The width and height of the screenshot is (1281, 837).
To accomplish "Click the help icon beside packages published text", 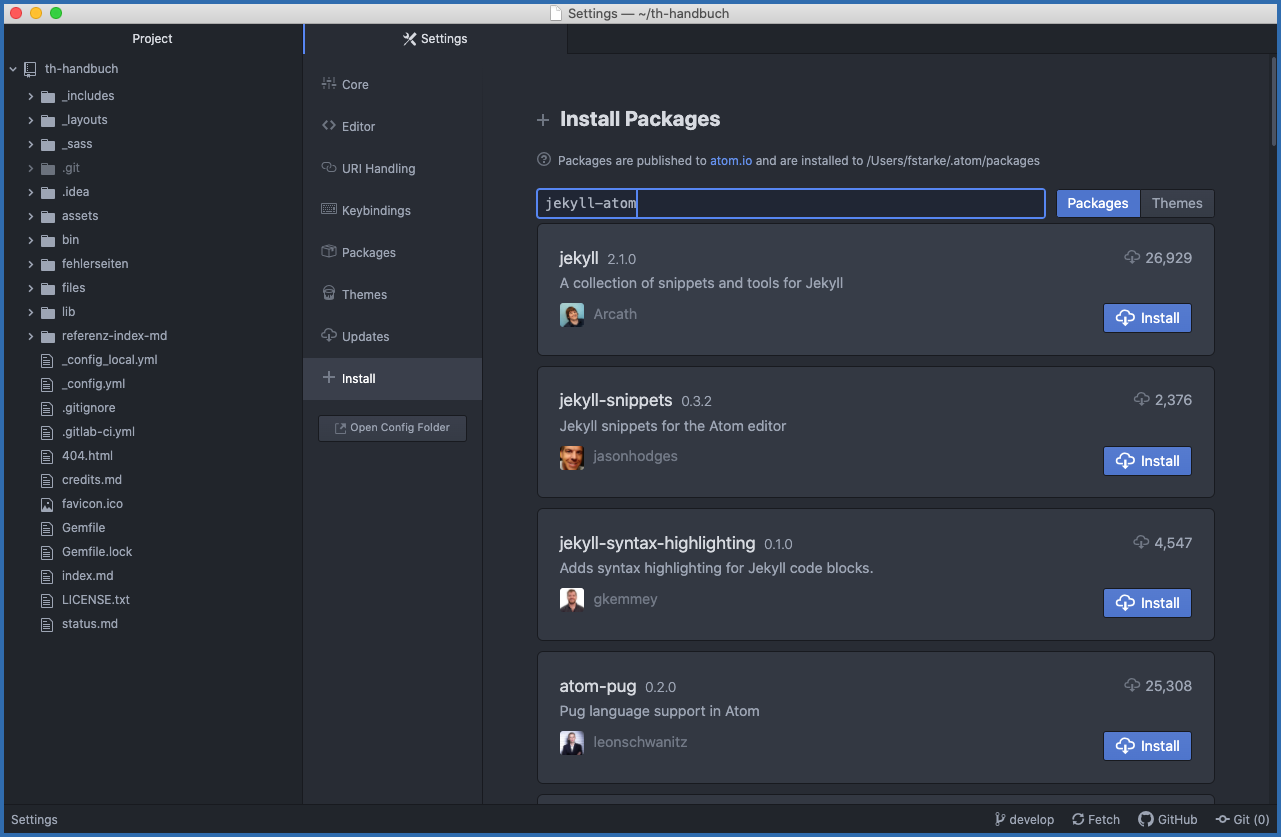I will coord(544,160).
